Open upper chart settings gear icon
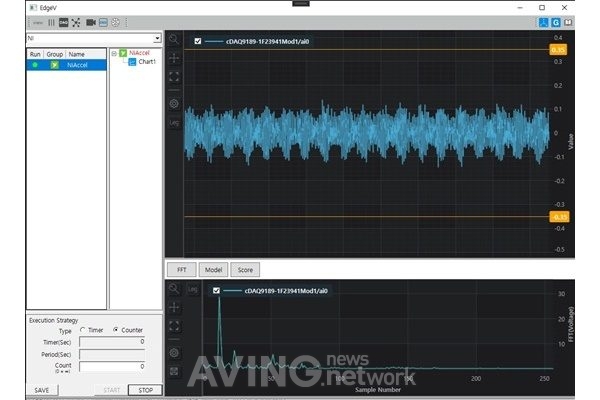This screenshot has height=400, width=600. (174, 104)
